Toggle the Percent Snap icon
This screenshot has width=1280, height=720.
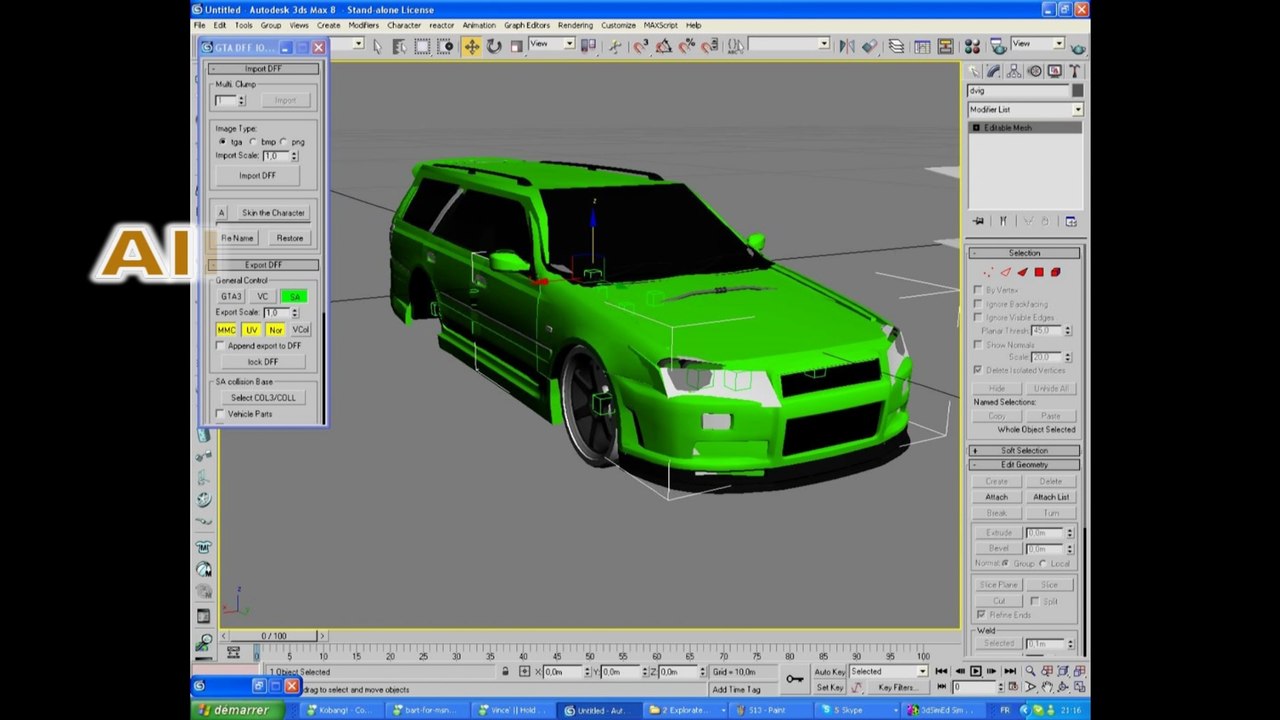(687, 46)
